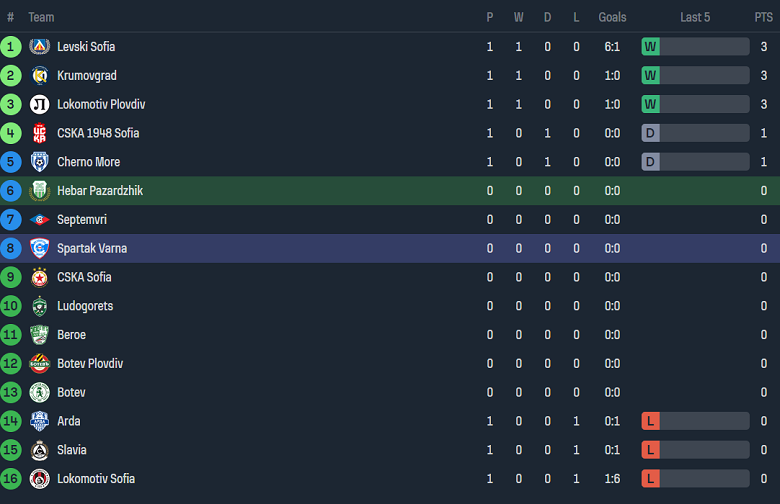
Task: Click Arda's red L result badge
Action: point(650,421)
